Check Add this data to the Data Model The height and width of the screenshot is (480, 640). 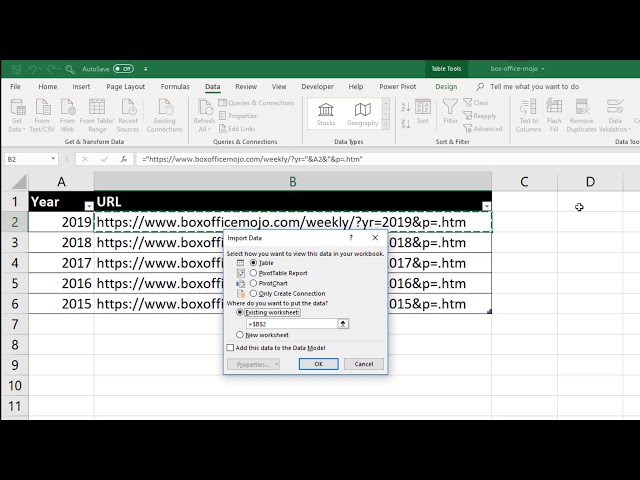[231, 348]
